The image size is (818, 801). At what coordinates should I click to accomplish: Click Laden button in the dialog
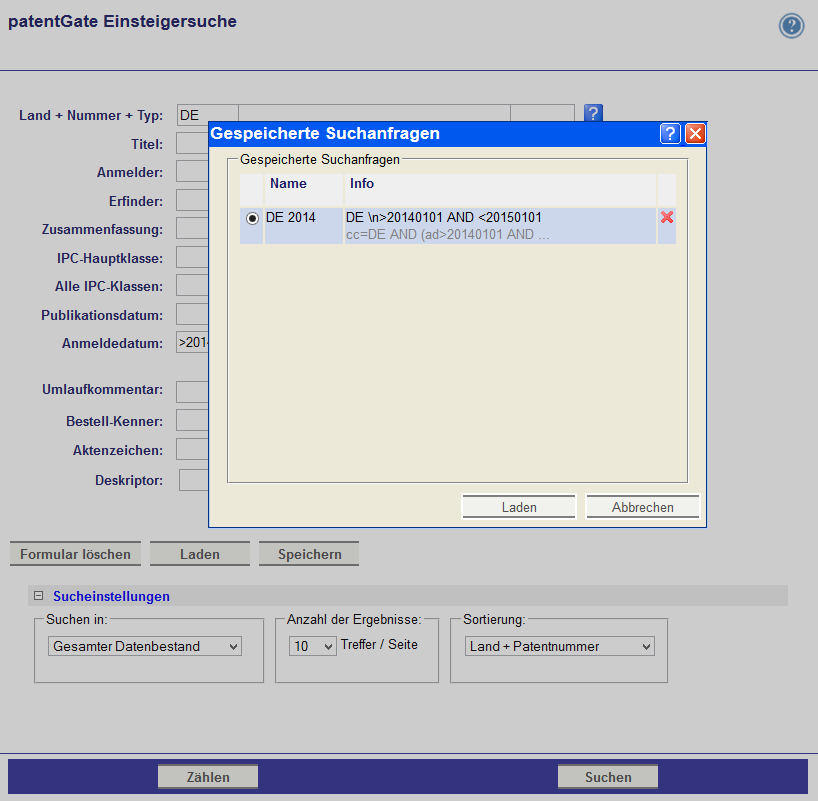(x=519, y=507)
